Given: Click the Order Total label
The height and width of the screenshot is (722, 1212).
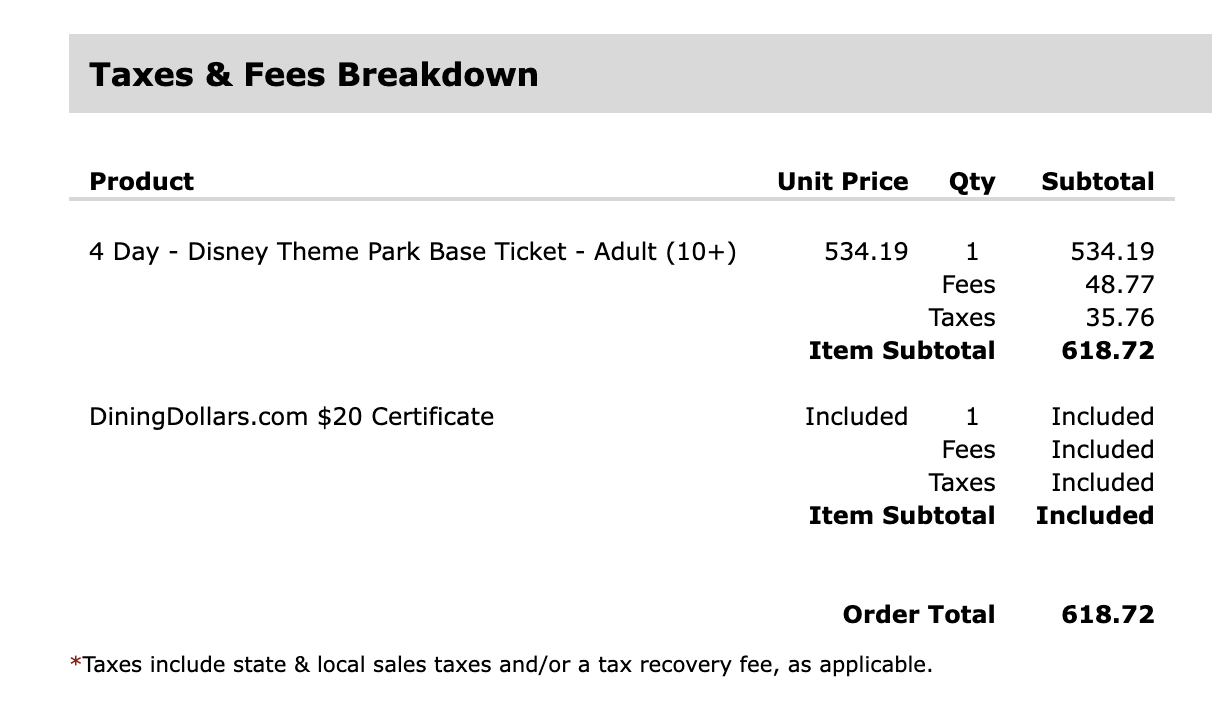Looking at the screenshot, I should 918,614.
